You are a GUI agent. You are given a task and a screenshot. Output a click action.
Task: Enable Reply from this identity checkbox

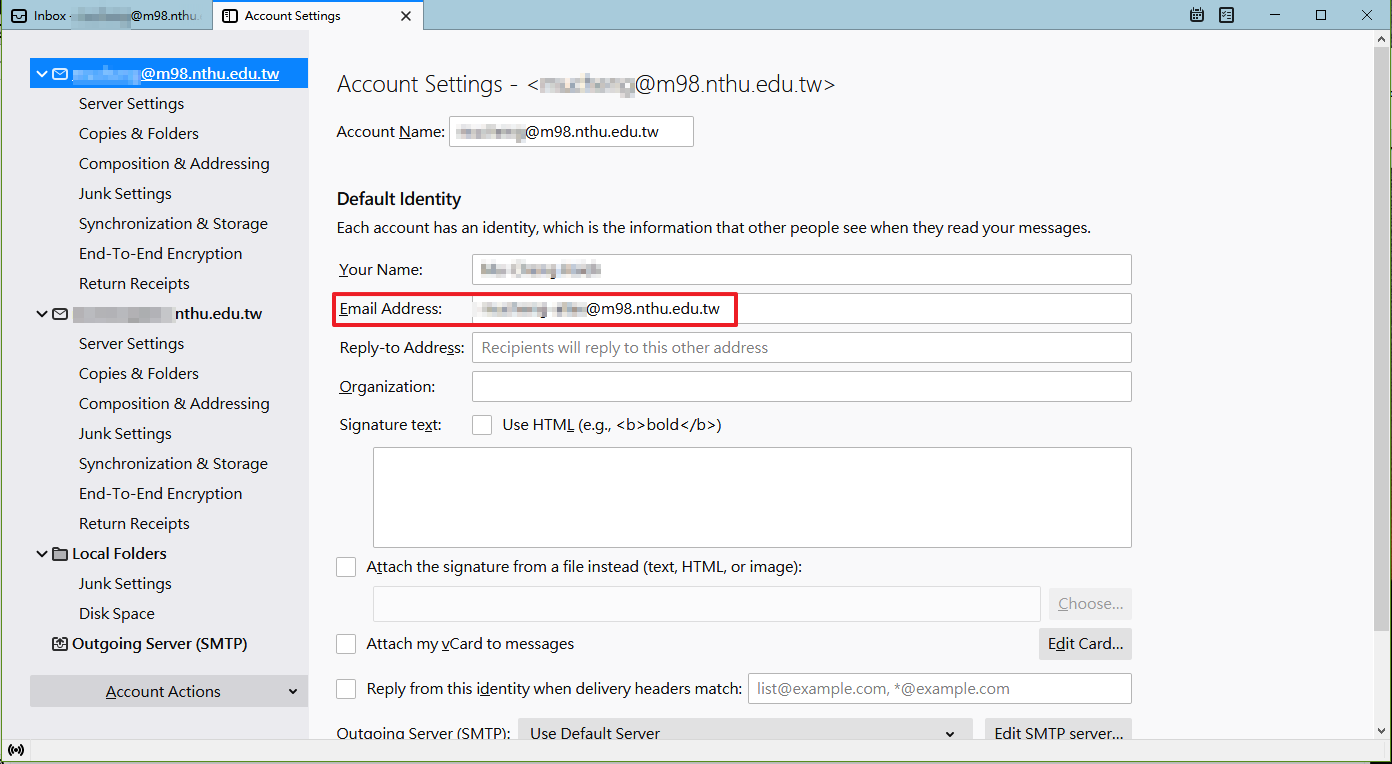[x=346, y=689]
